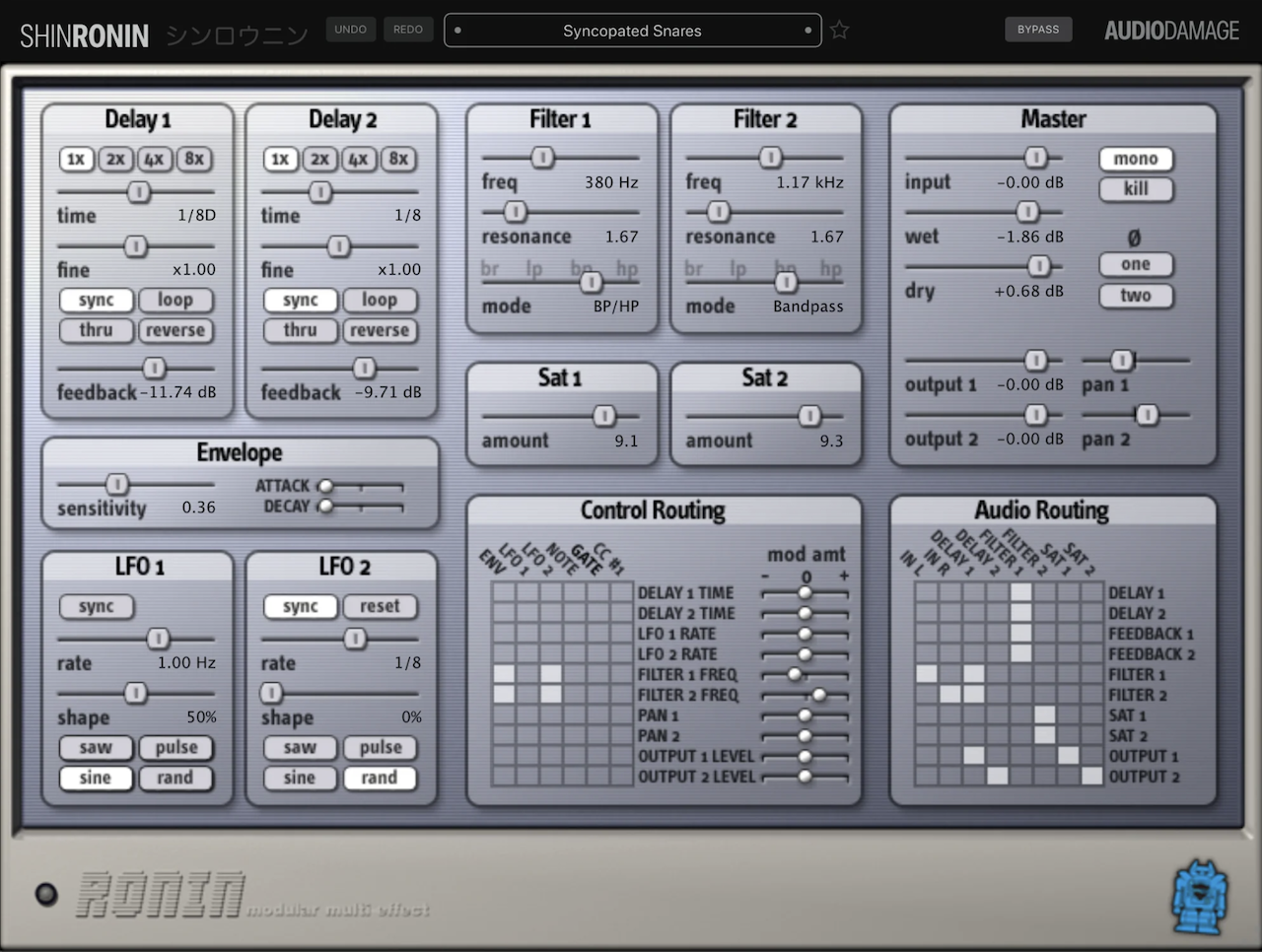1262x952 pixels.
Task: Enable loop in Delay 2
Action: (380, 300)
